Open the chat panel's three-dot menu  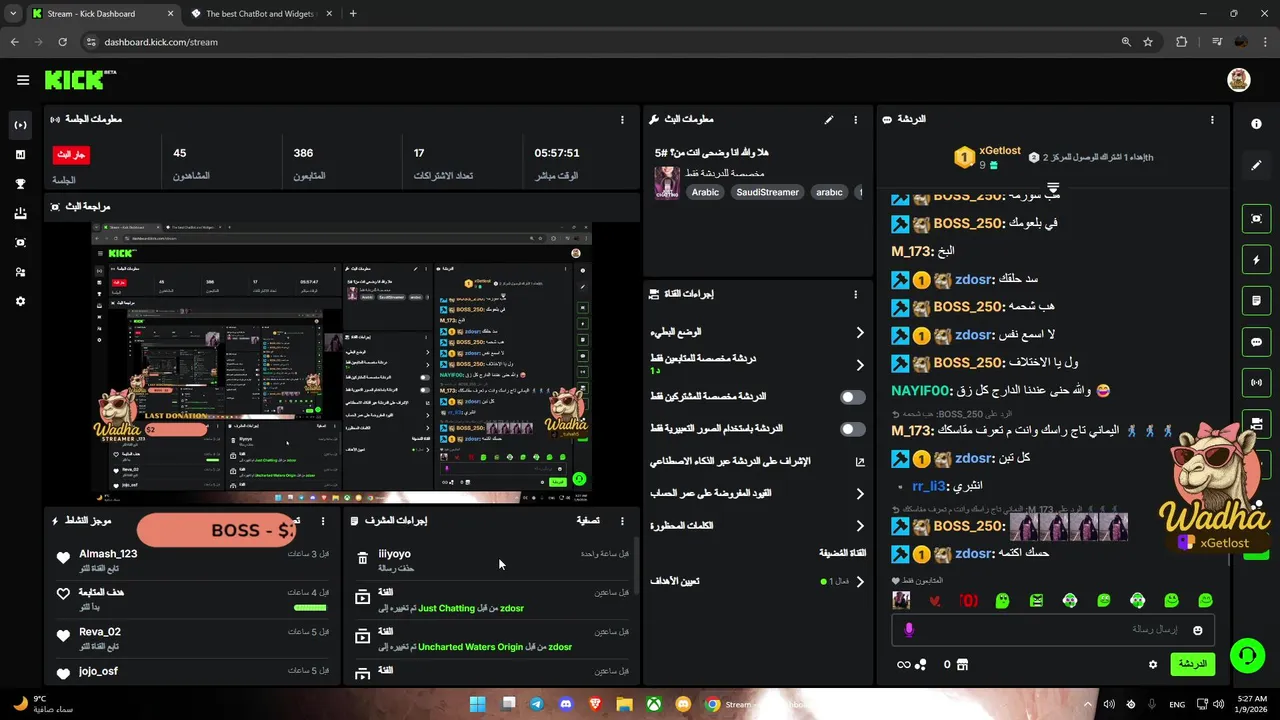coord(1212,119)
